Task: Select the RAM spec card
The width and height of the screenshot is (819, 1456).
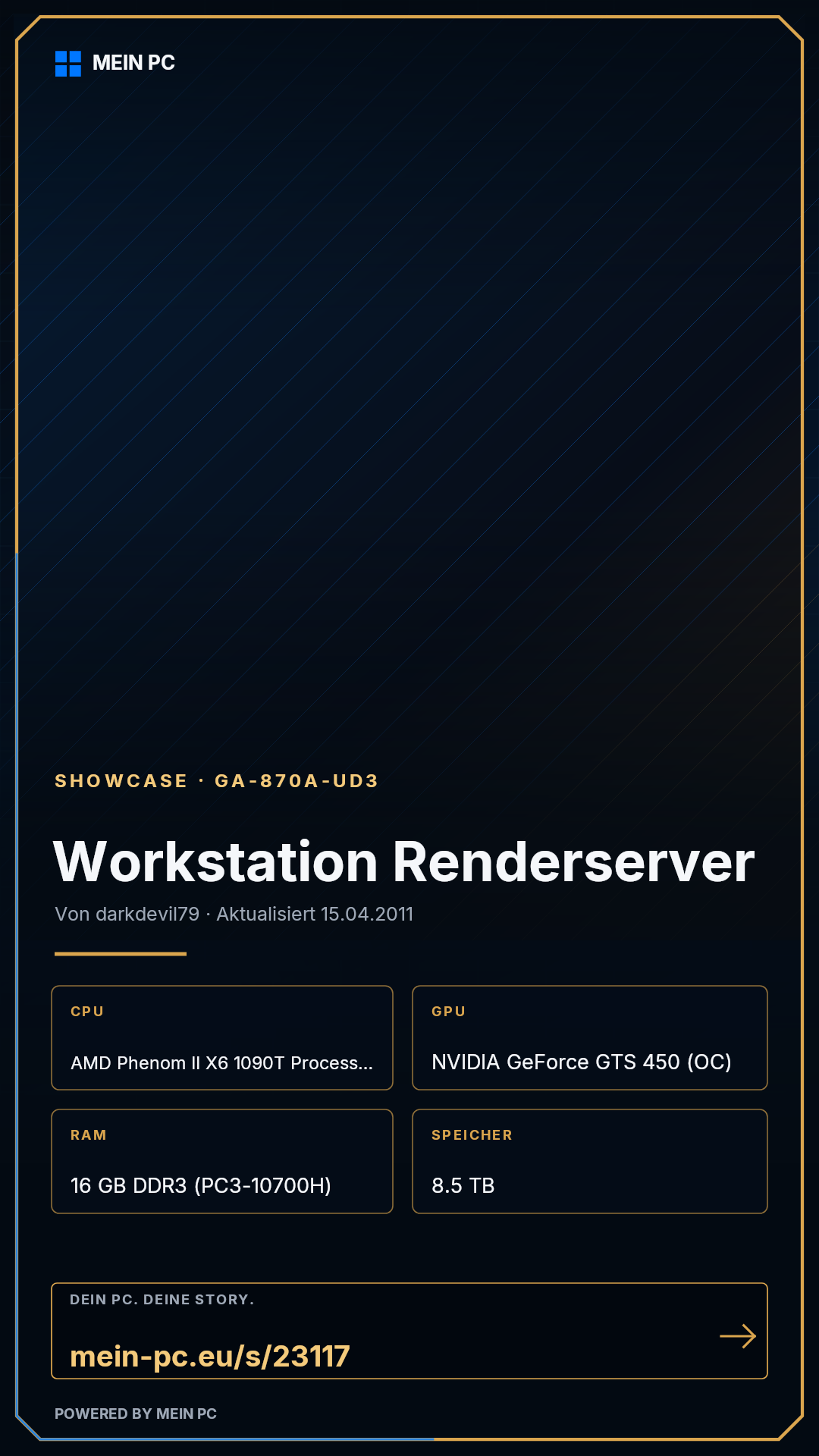Action: 222,1161
